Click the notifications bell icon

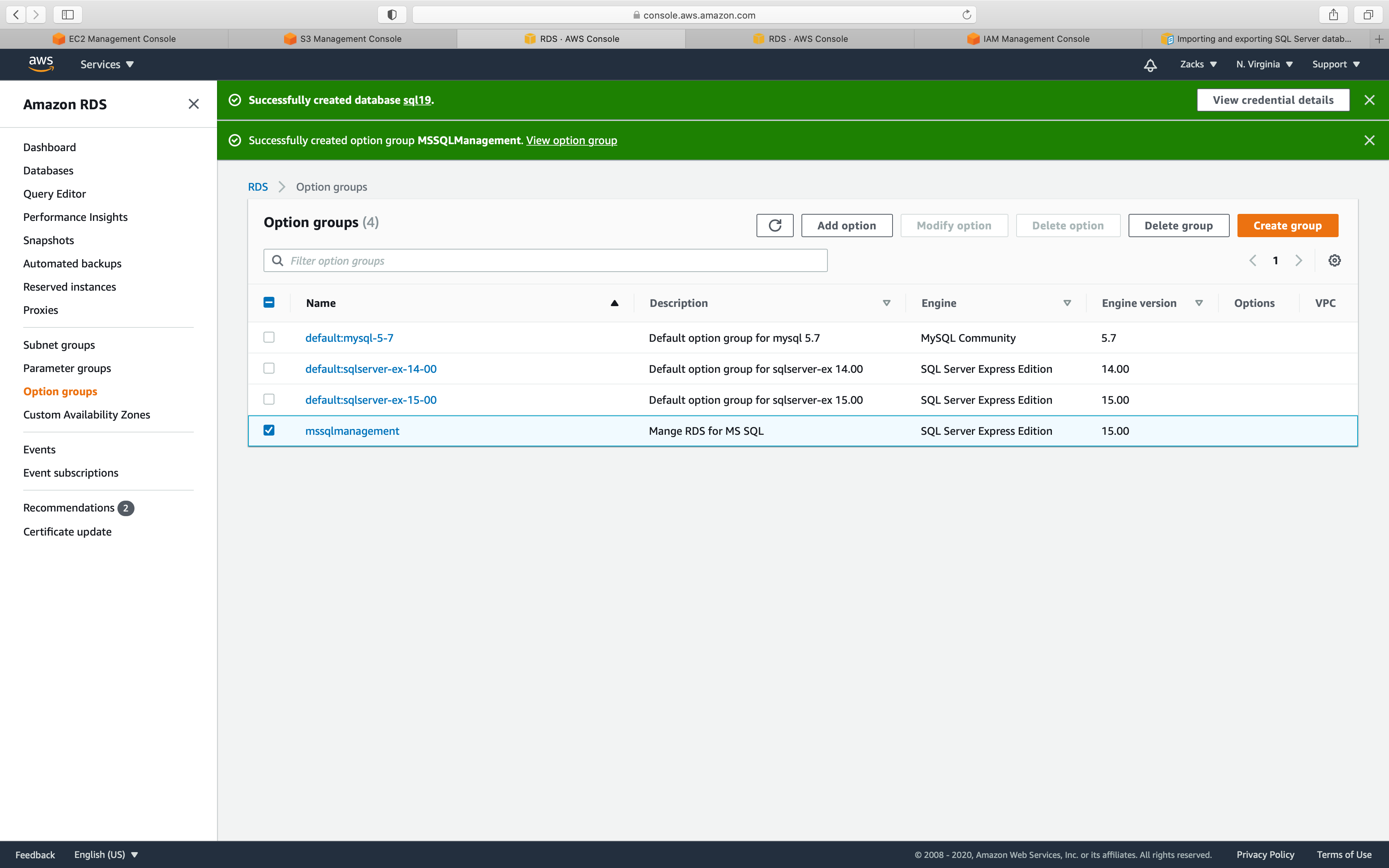1149,65
